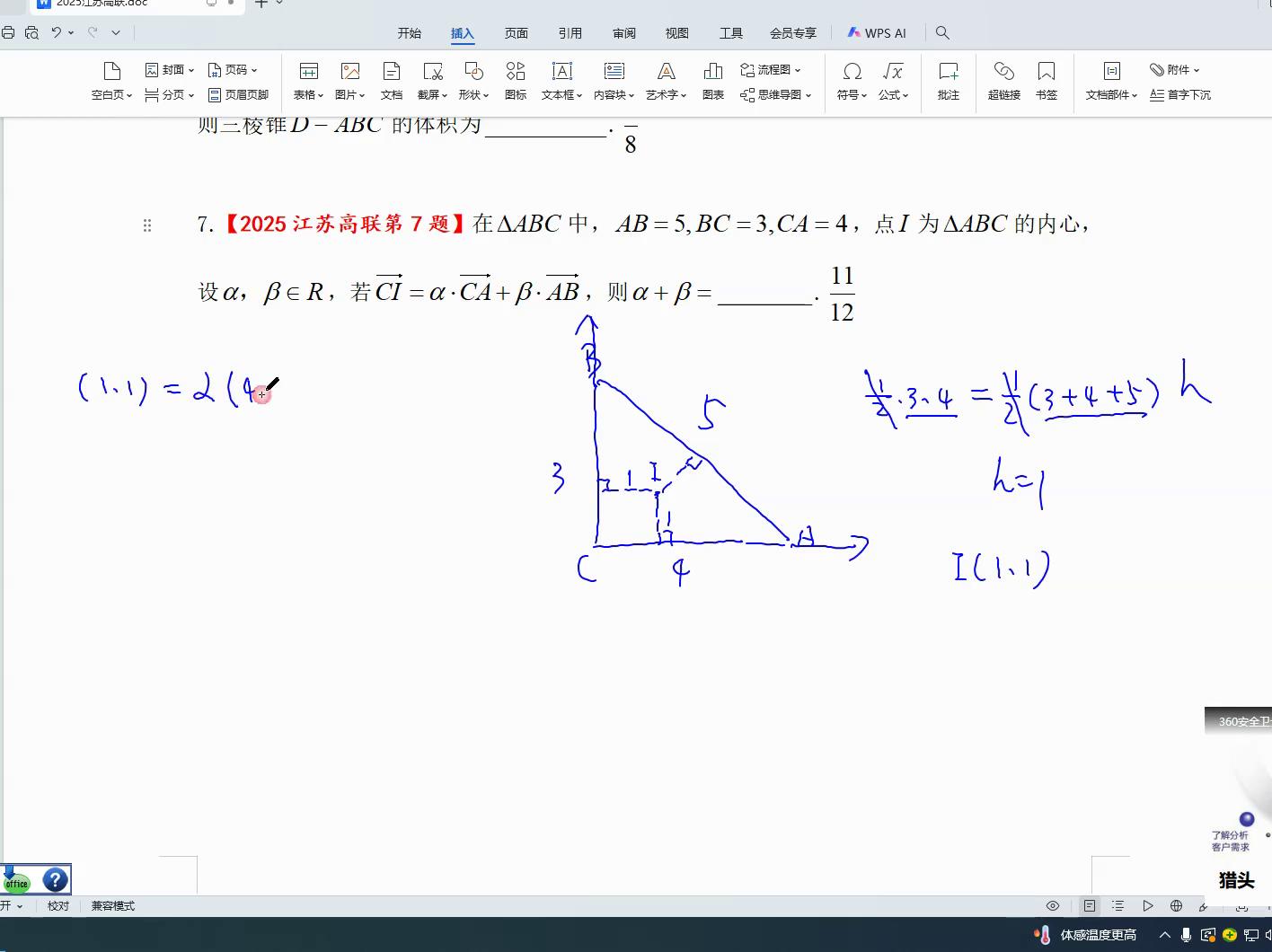Toggle eye protection mode in status bar
Screen dimensions: 1272x952
1053,906
